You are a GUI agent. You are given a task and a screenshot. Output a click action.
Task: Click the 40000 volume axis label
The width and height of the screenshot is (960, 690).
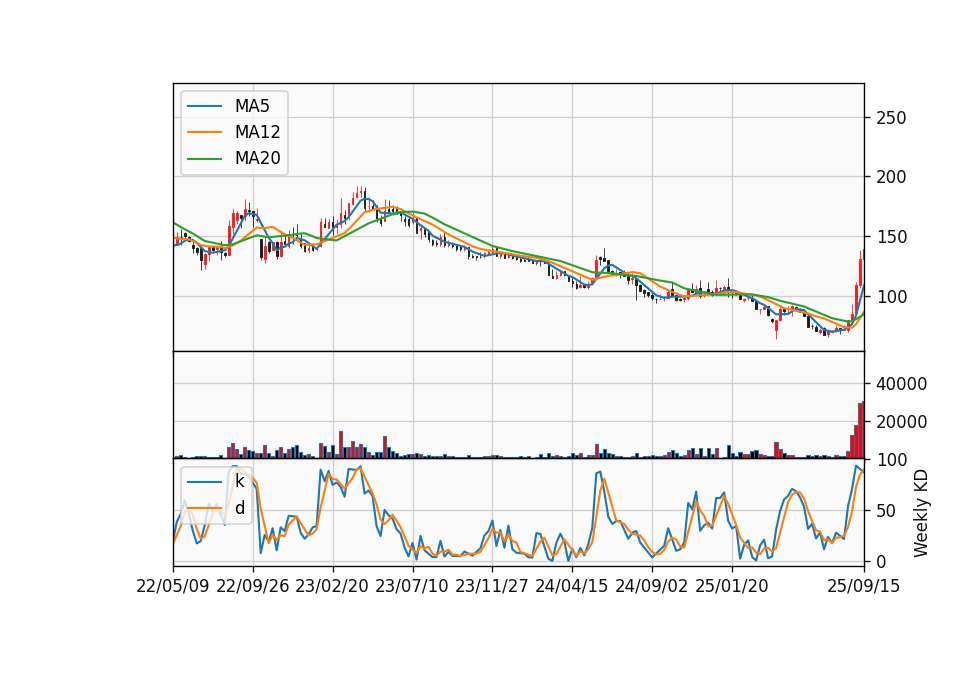901,384
